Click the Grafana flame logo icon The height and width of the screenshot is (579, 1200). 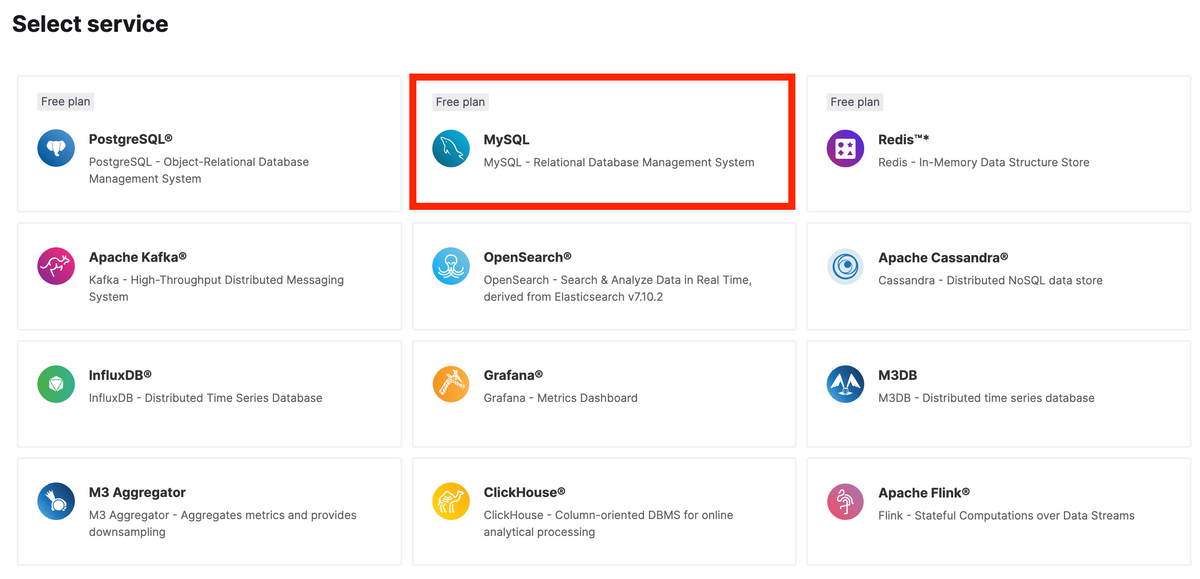click(x=450, y=383)
